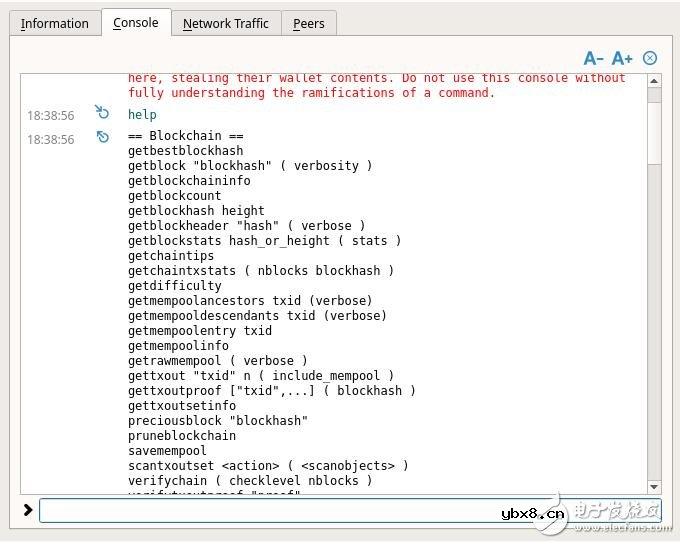The image size is (680, 544).
Task: Switch to the Information tab
Action: point(54,23)
